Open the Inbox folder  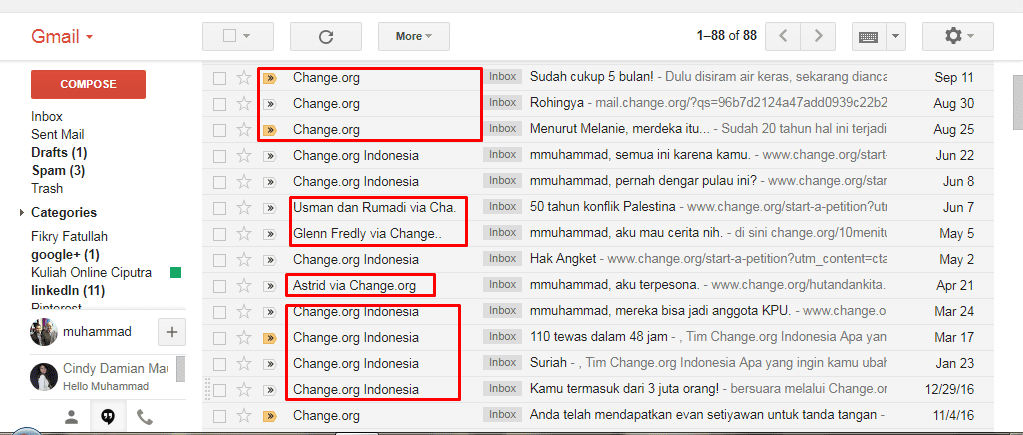(47, 117)
